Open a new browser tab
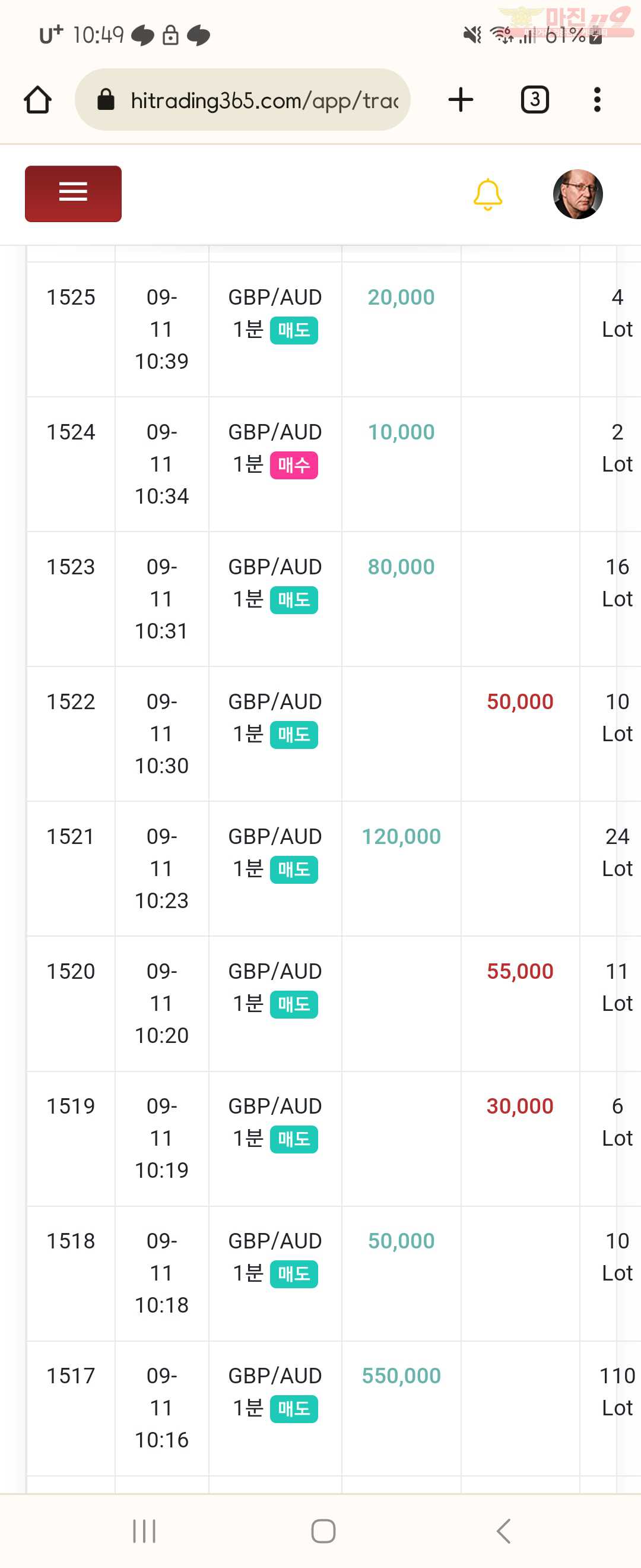 pyautogui.click(x=461, y=100)
